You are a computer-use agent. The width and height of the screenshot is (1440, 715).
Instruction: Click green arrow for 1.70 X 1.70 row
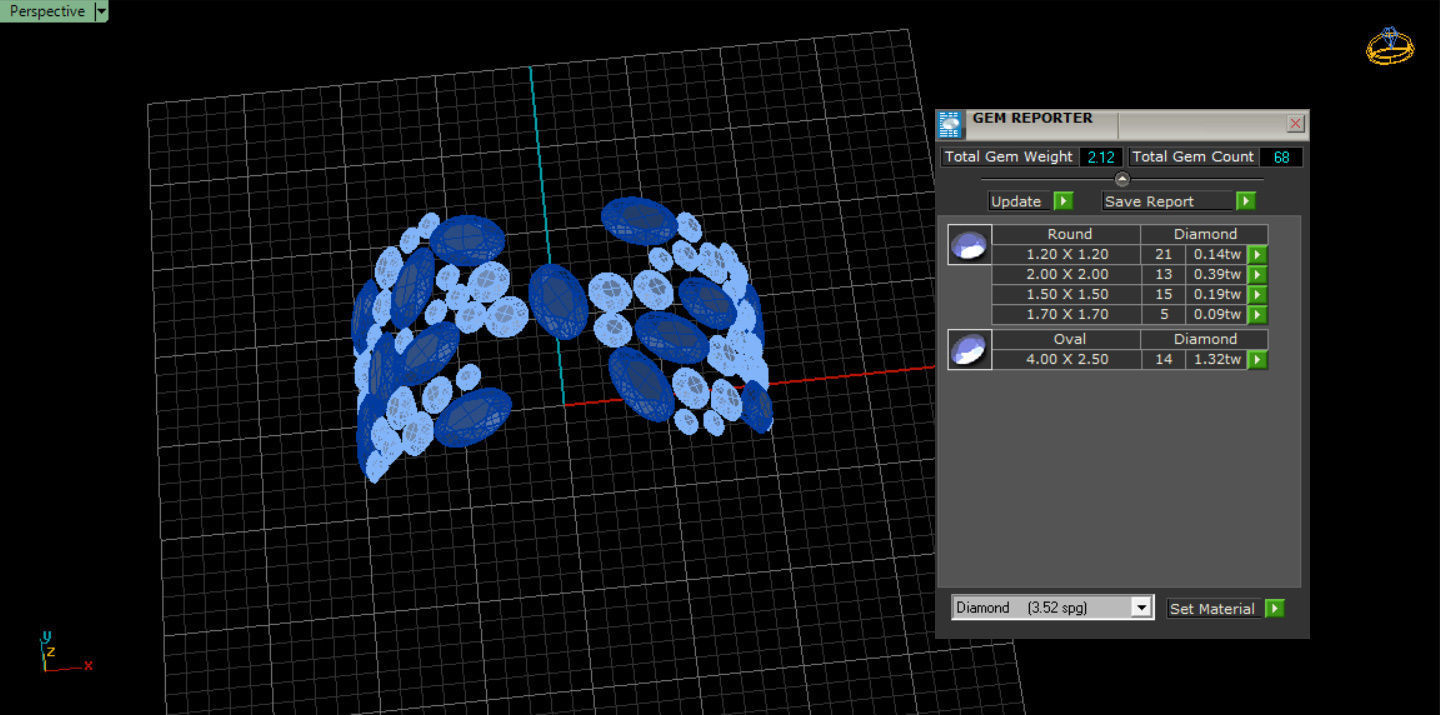pos(1257,314)
